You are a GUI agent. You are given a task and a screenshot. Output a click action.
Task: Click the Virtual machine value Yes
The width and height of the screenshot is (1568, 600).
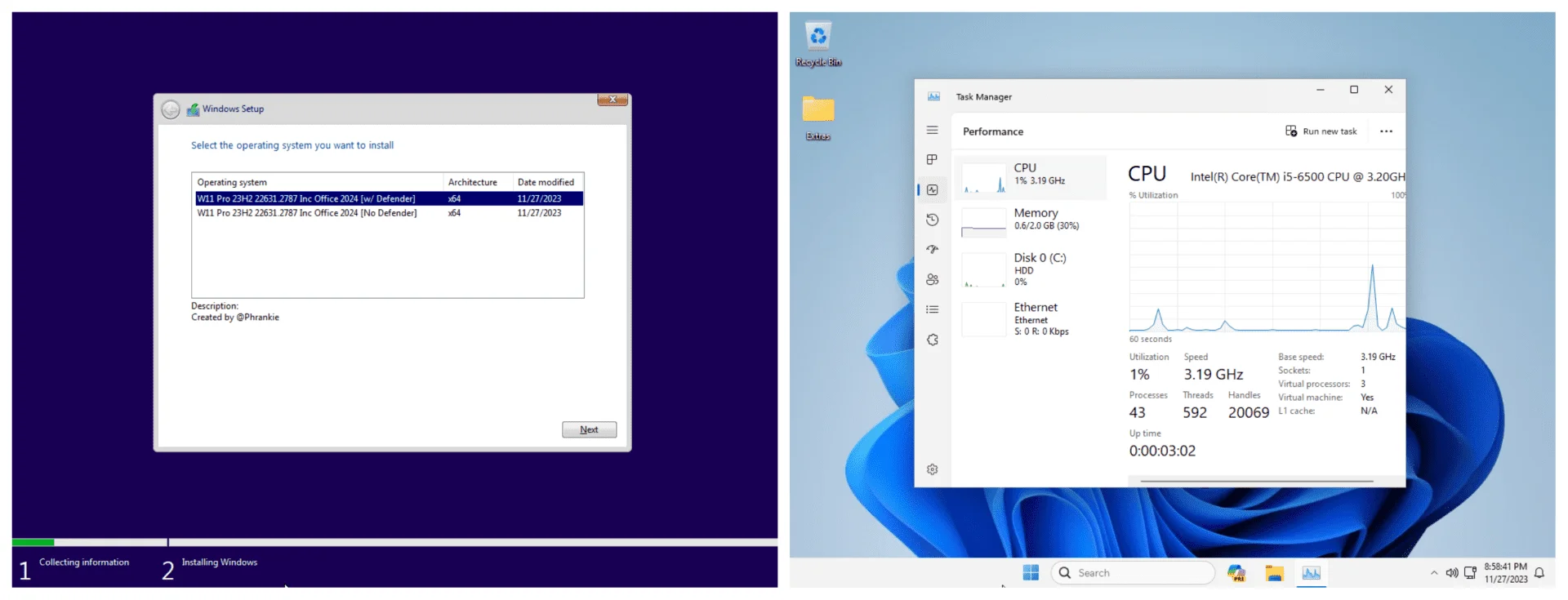click(1367, 398)
